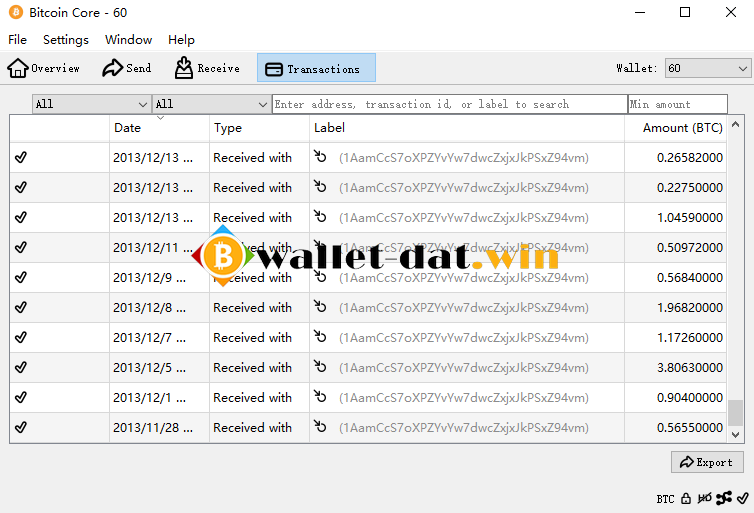Click the synced checkmark status icon
Image resolution: width=754 pixels, height=513 pixels.
coord(742,498)
